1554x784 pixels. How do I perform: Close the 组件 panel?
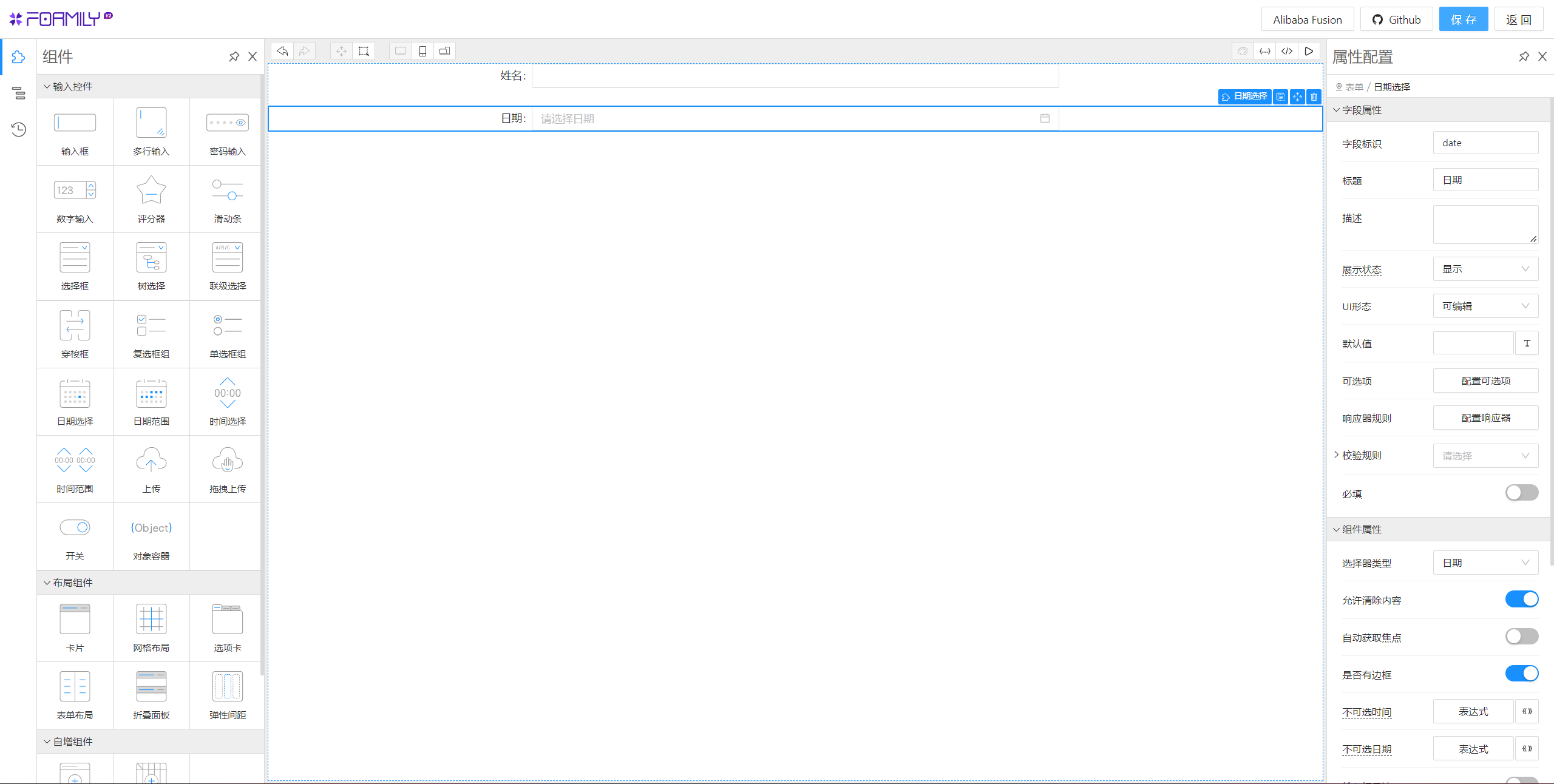(x=253, y=56)
